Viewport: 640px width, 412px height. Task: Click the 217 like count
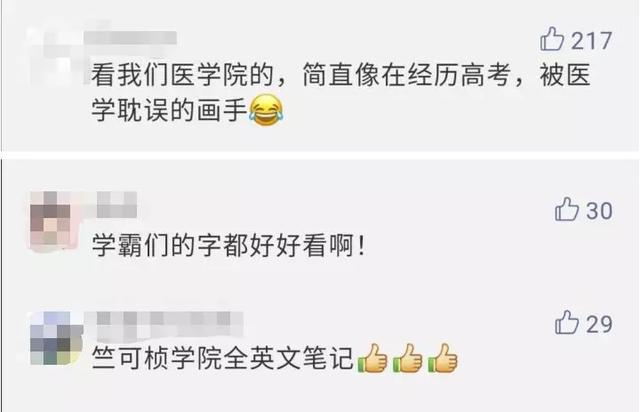pos(591,41)
